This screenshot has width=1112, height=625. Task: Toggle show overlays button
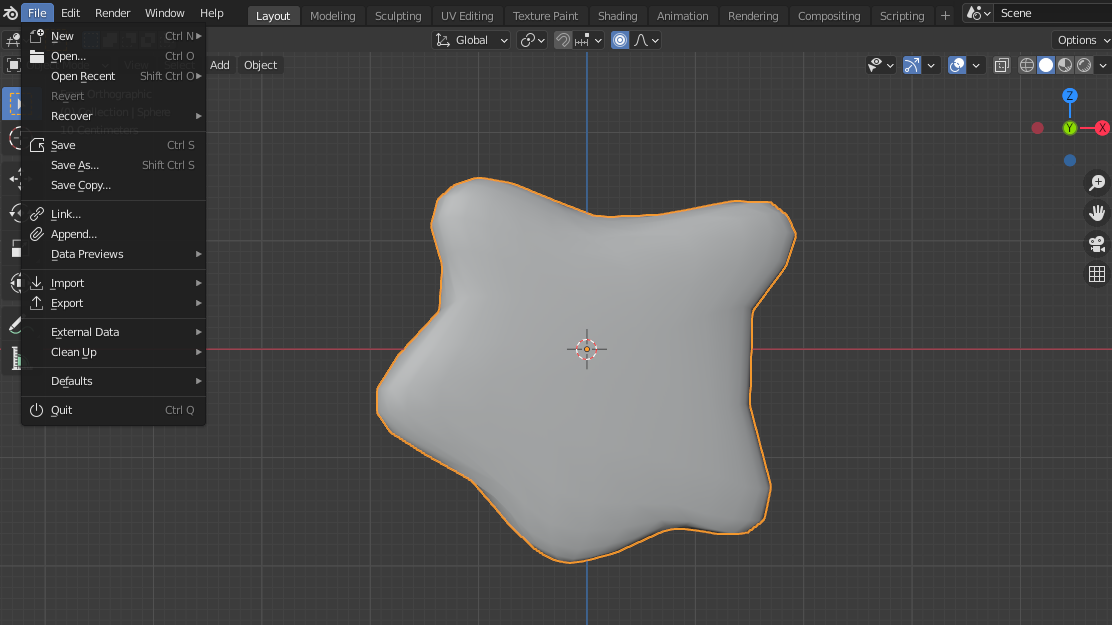[957, 65]
